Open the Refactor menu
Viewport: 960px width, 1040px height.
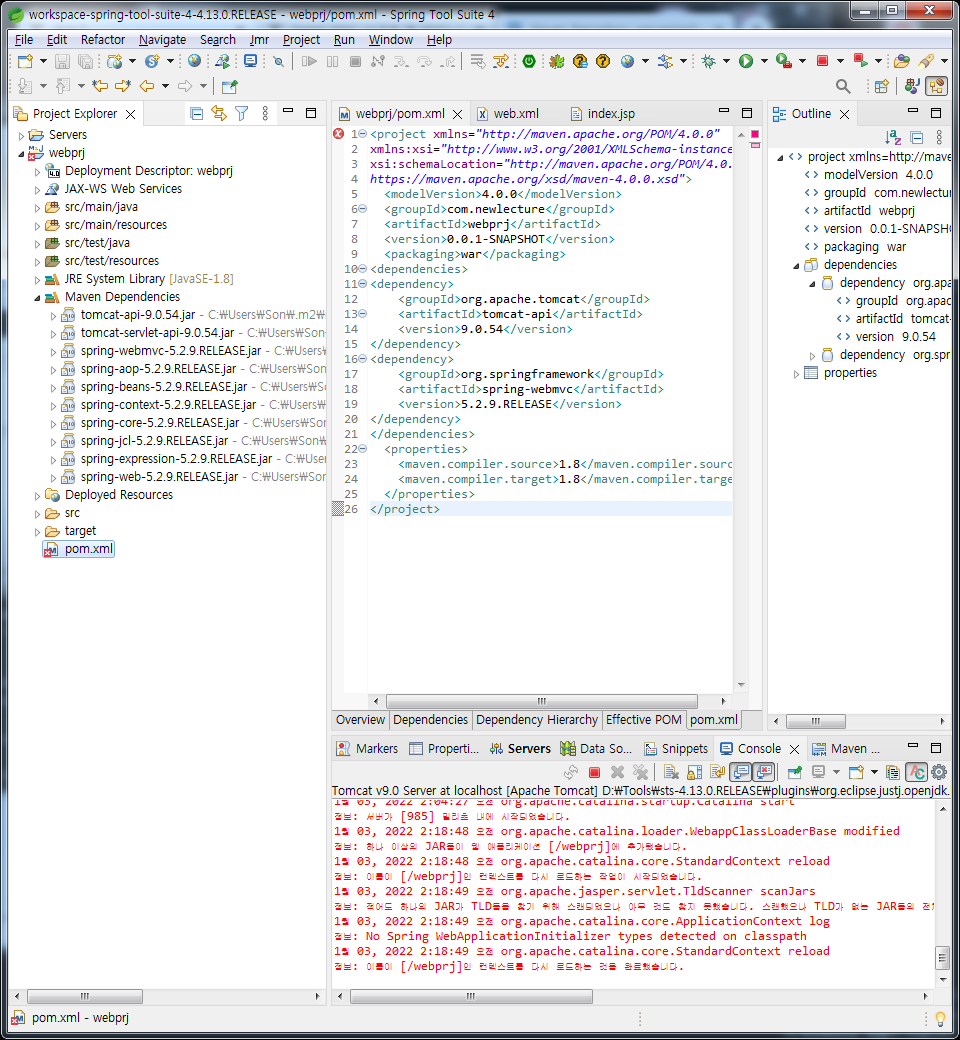(103, 40)
